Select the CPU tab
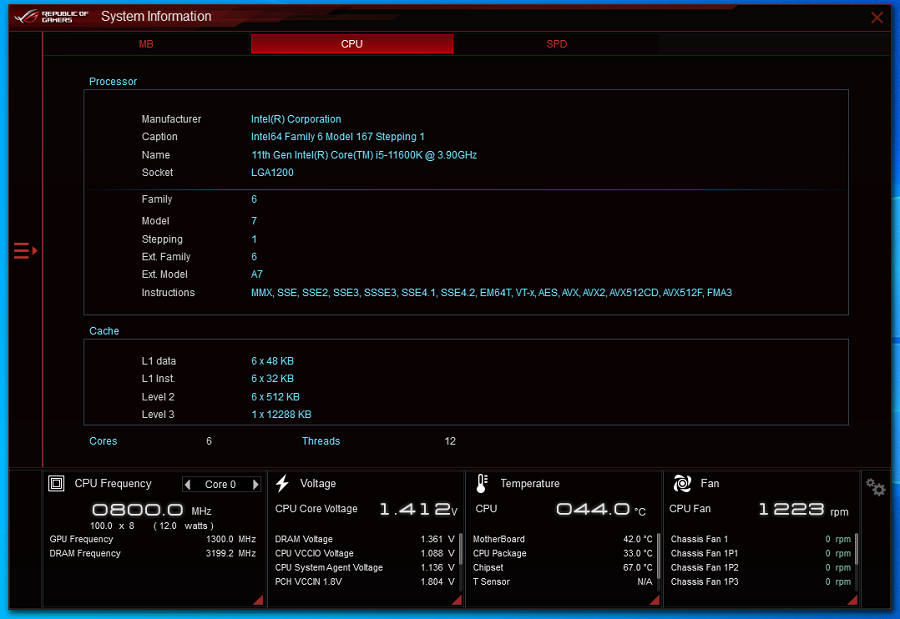900x619 pixels. pyautogui.click(x=352, y=44)
